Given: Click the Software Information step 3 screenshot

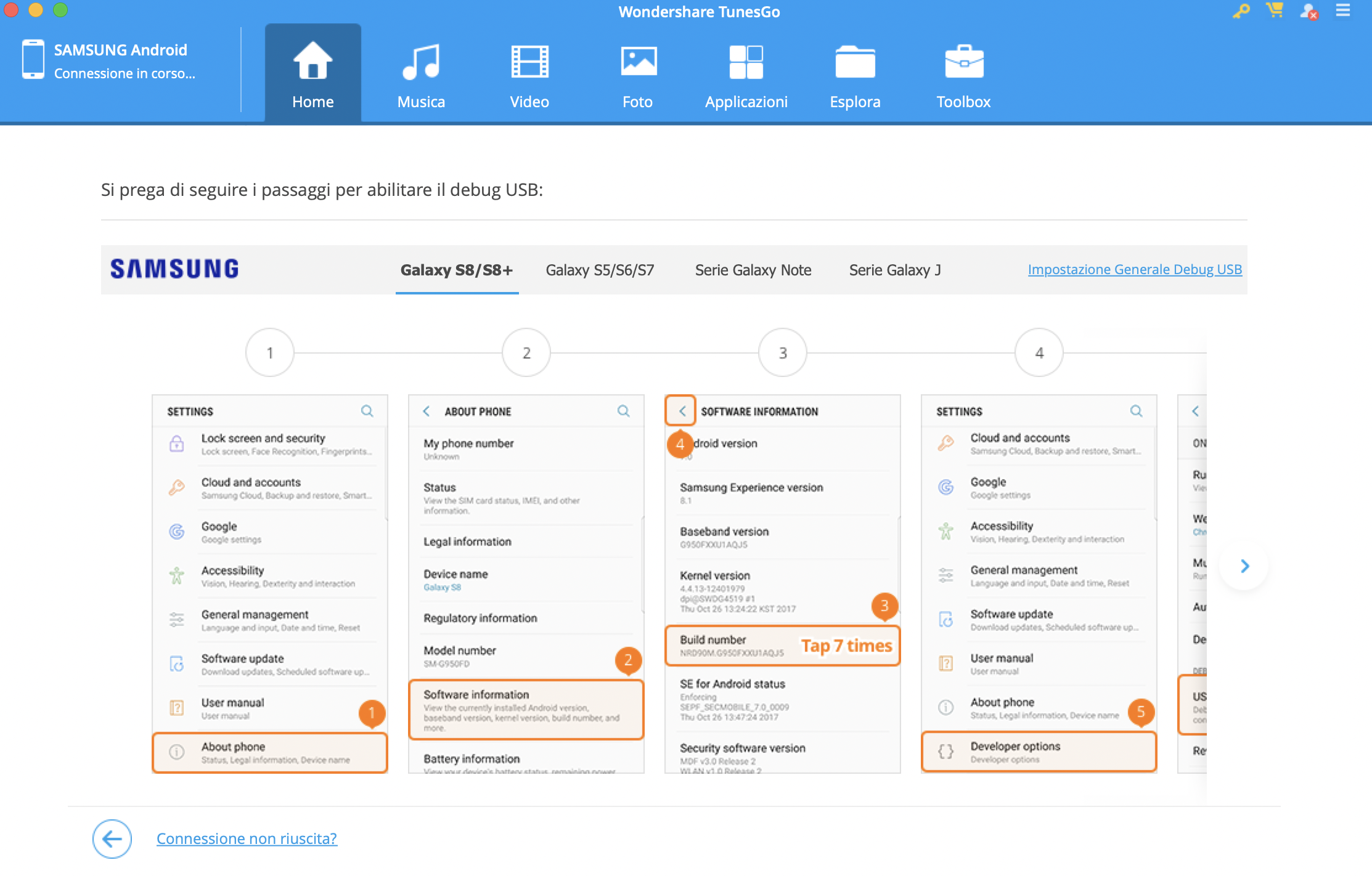Looking at the screenshot, I should [x=783, y=583].
